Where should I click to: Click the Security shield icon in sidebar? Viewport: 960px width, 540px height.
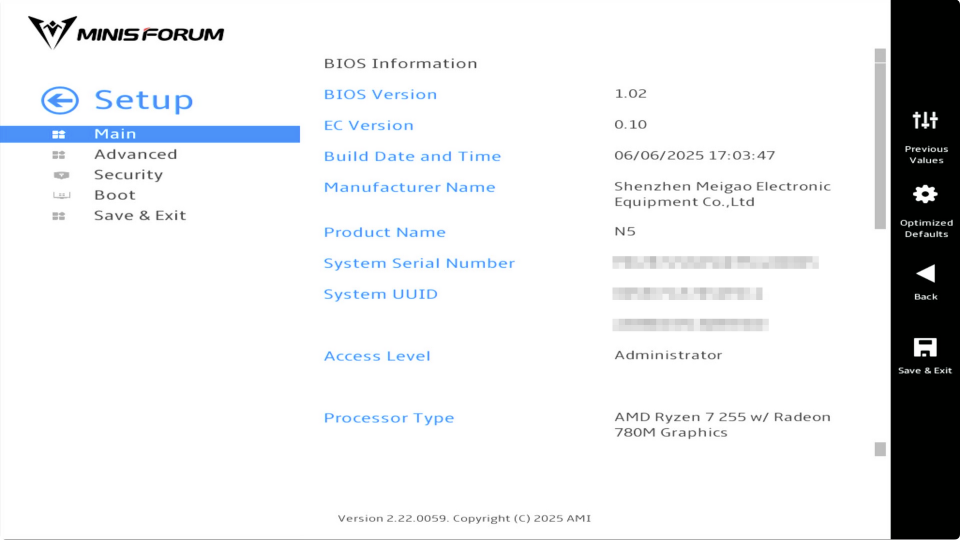tap(61, 175)
